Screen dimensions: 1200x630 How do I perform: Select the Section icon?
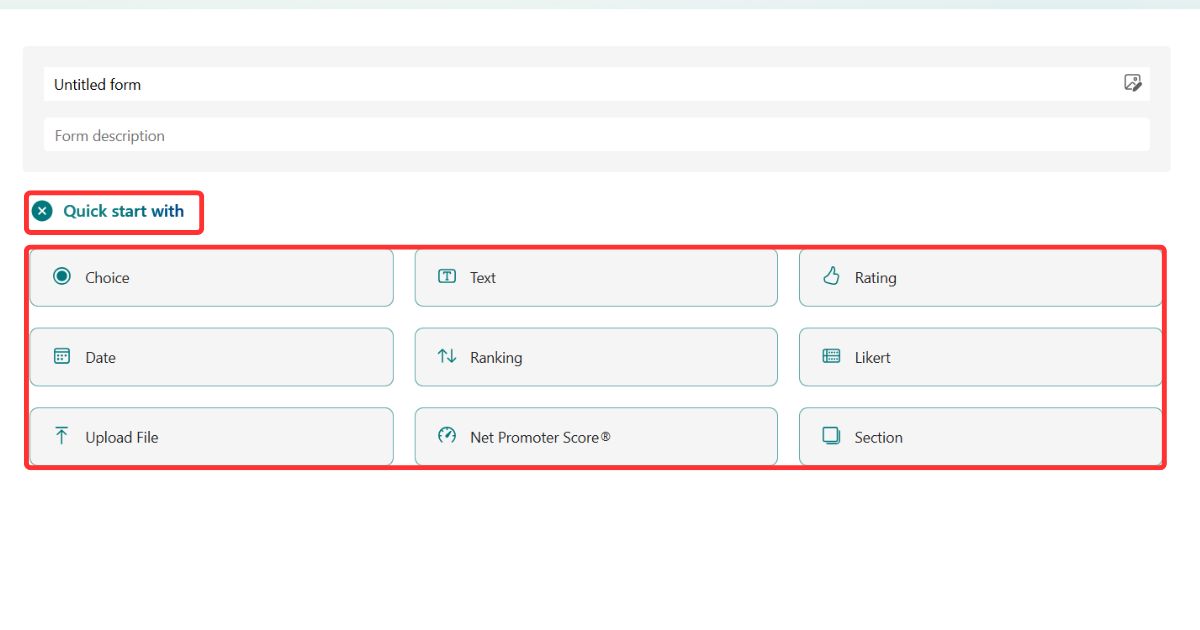click(831, 437)
